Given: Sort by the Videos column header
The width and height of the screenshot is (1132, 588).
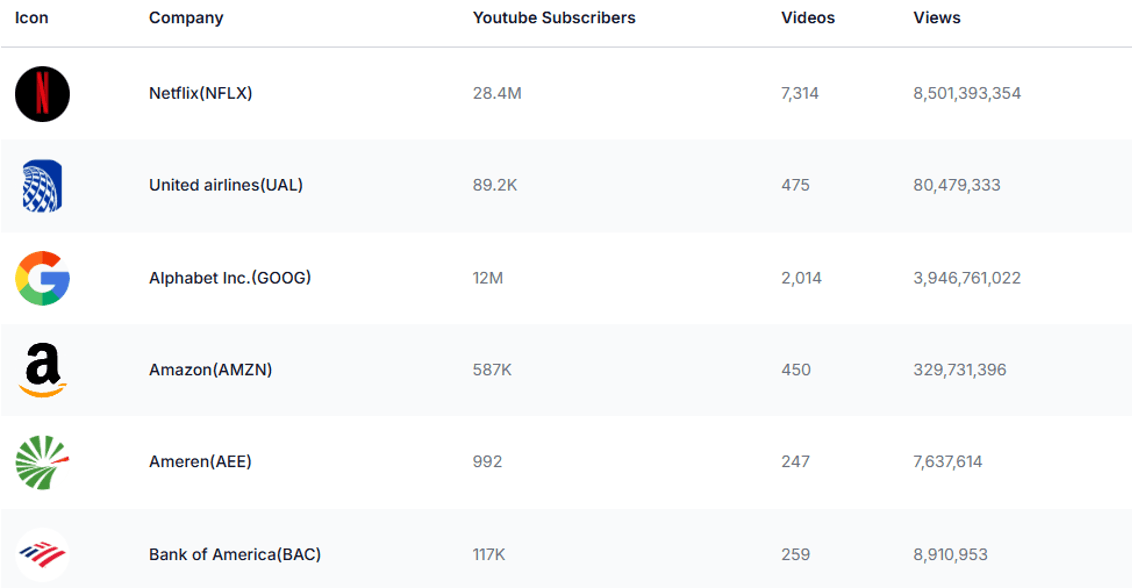Looking at the screenshot, I should [808, 18].
